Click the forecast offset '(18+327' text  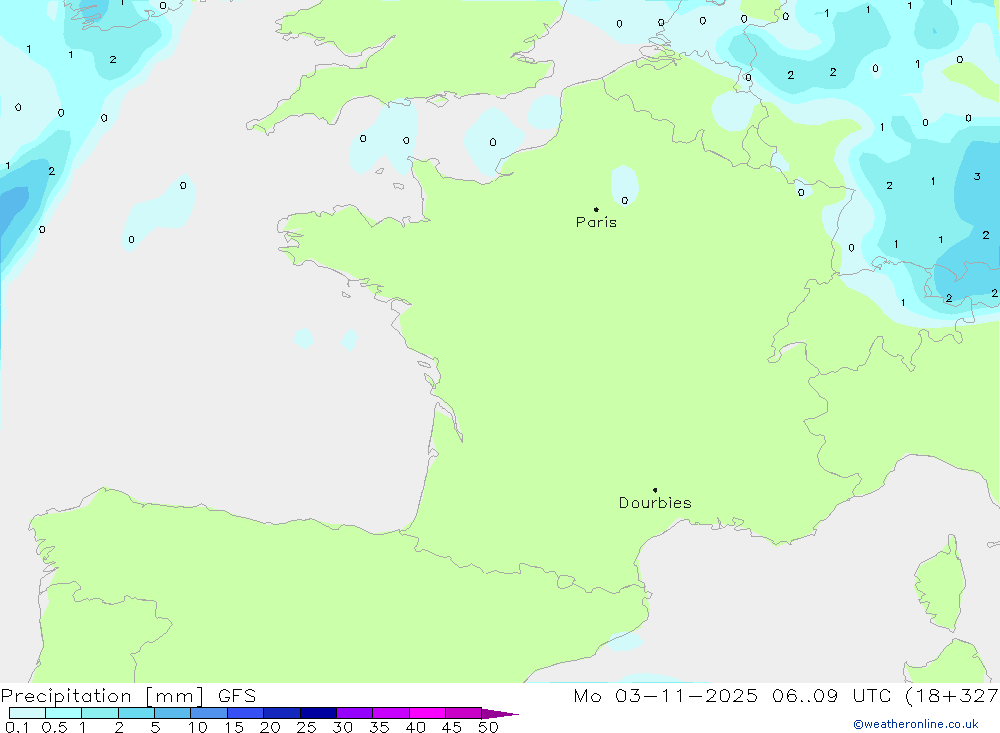pyautogui.click(x=952, y=696)
